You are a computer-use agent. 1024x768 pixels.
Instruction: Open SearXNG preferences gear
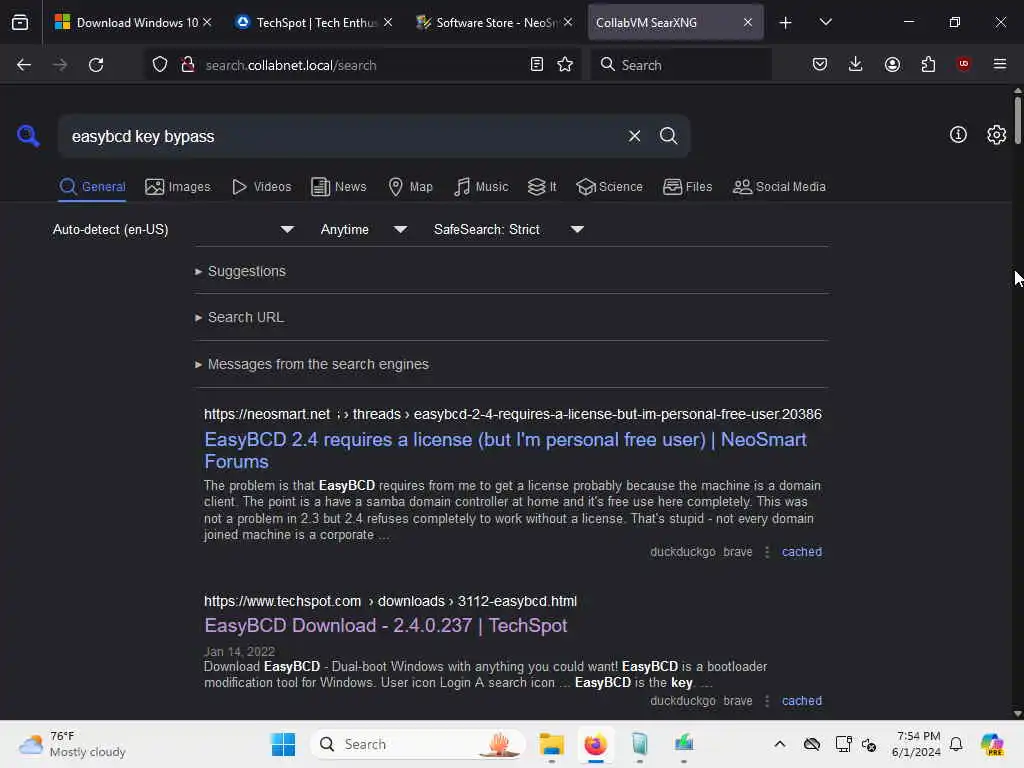[x=996, y=135]
